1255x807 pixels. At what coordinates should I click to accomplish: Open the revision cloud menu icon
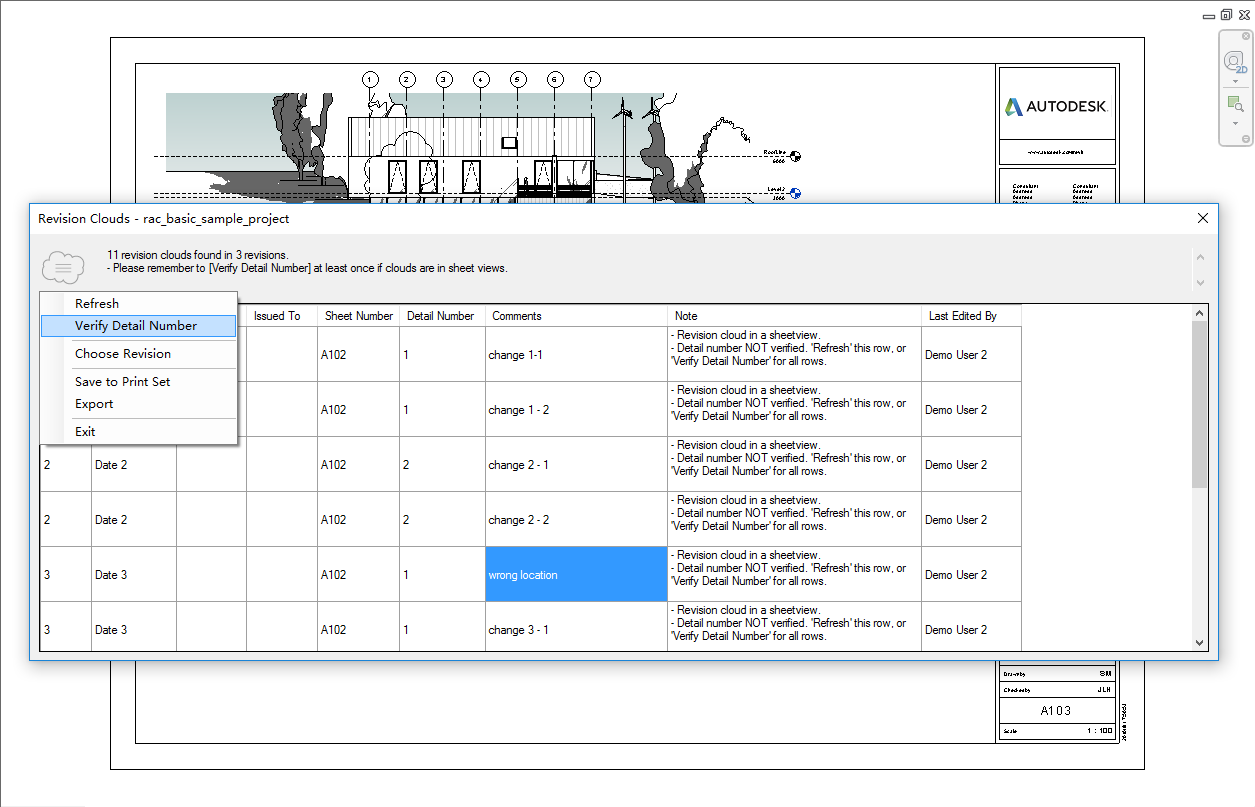point(63,267)
